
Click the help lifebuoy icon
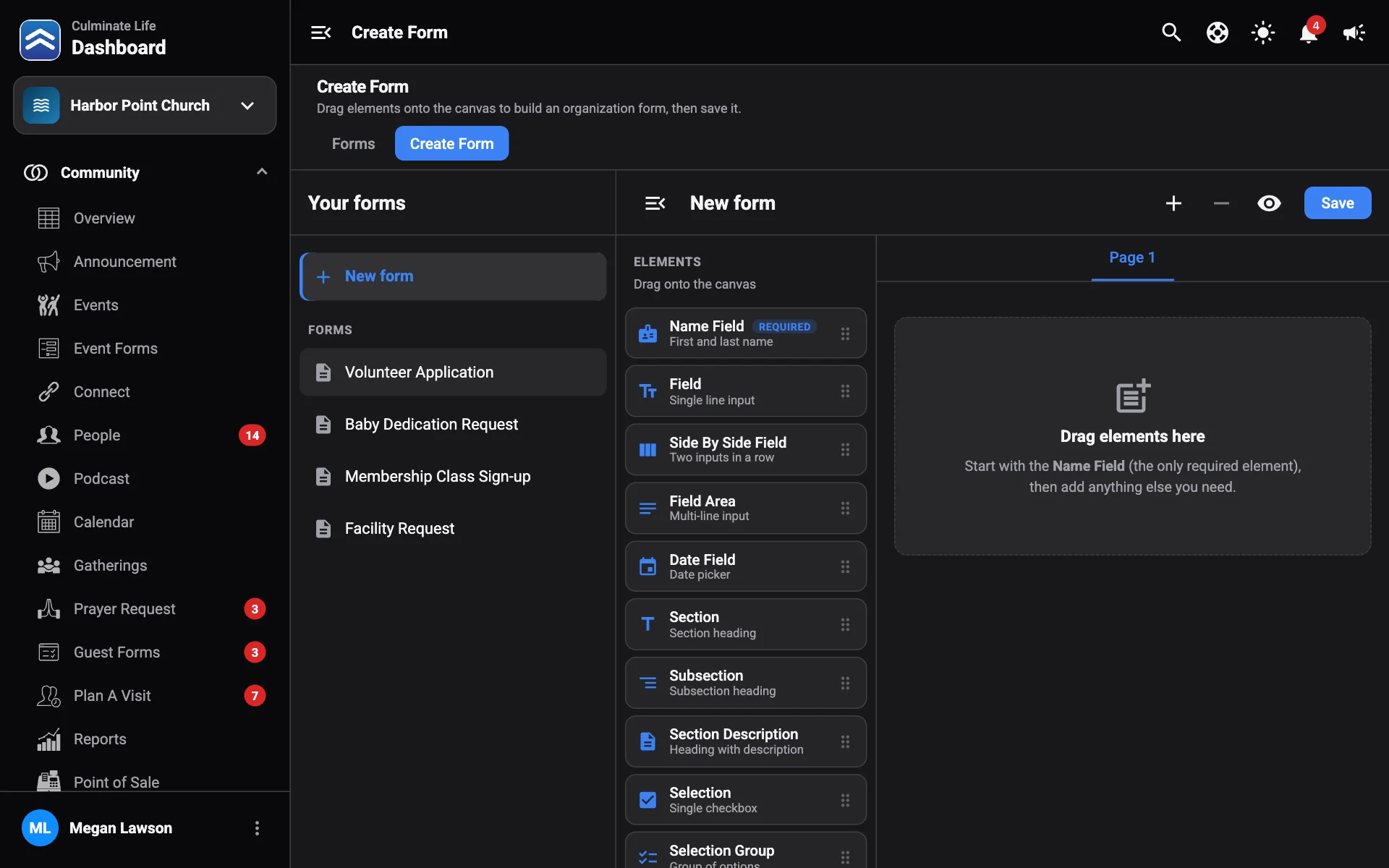pyautogui.click(x=1218, y=33)
